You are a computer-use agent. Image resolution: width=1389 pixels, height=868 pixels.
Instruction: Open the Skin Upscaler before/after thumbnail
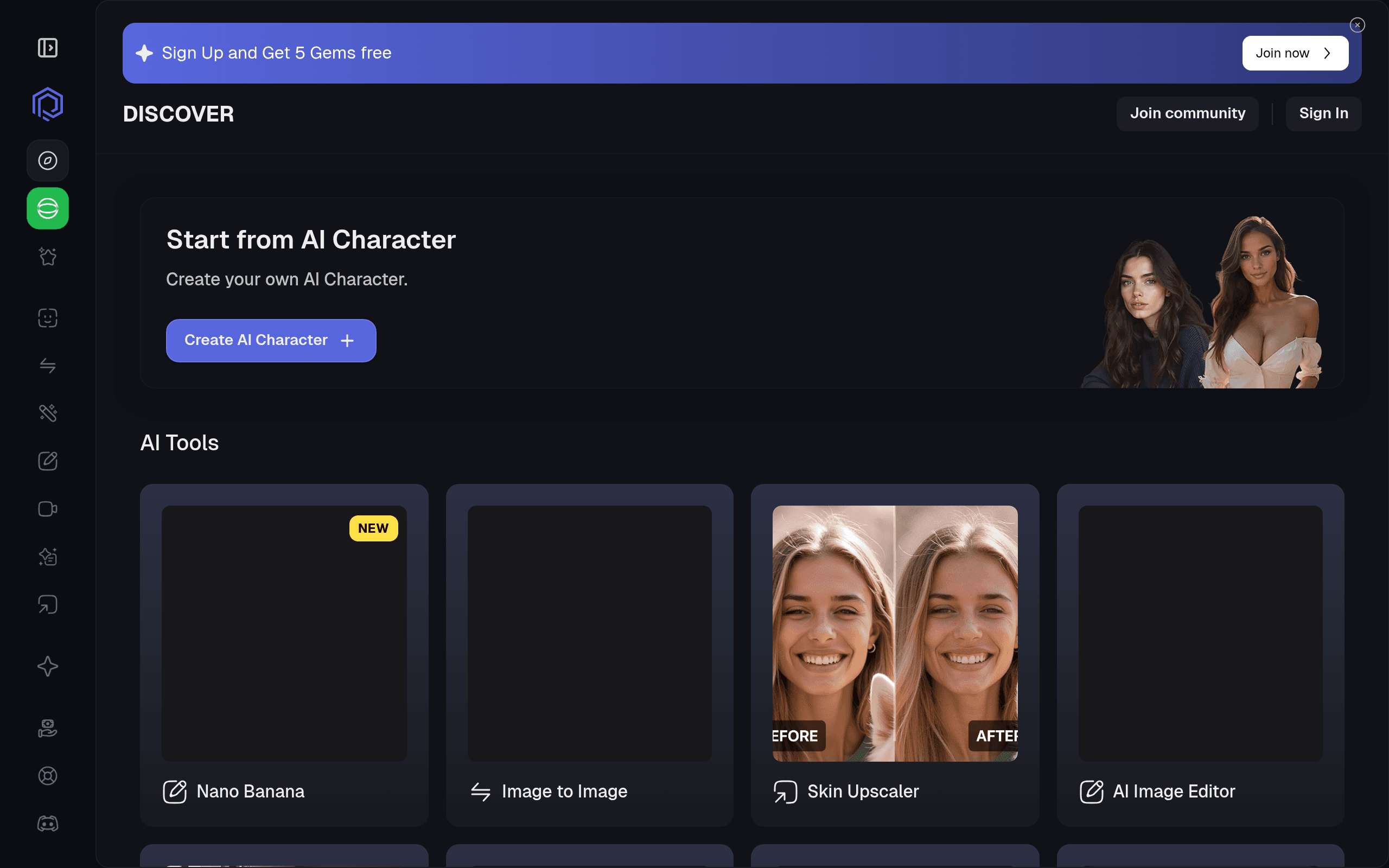(x=895, y=633)
